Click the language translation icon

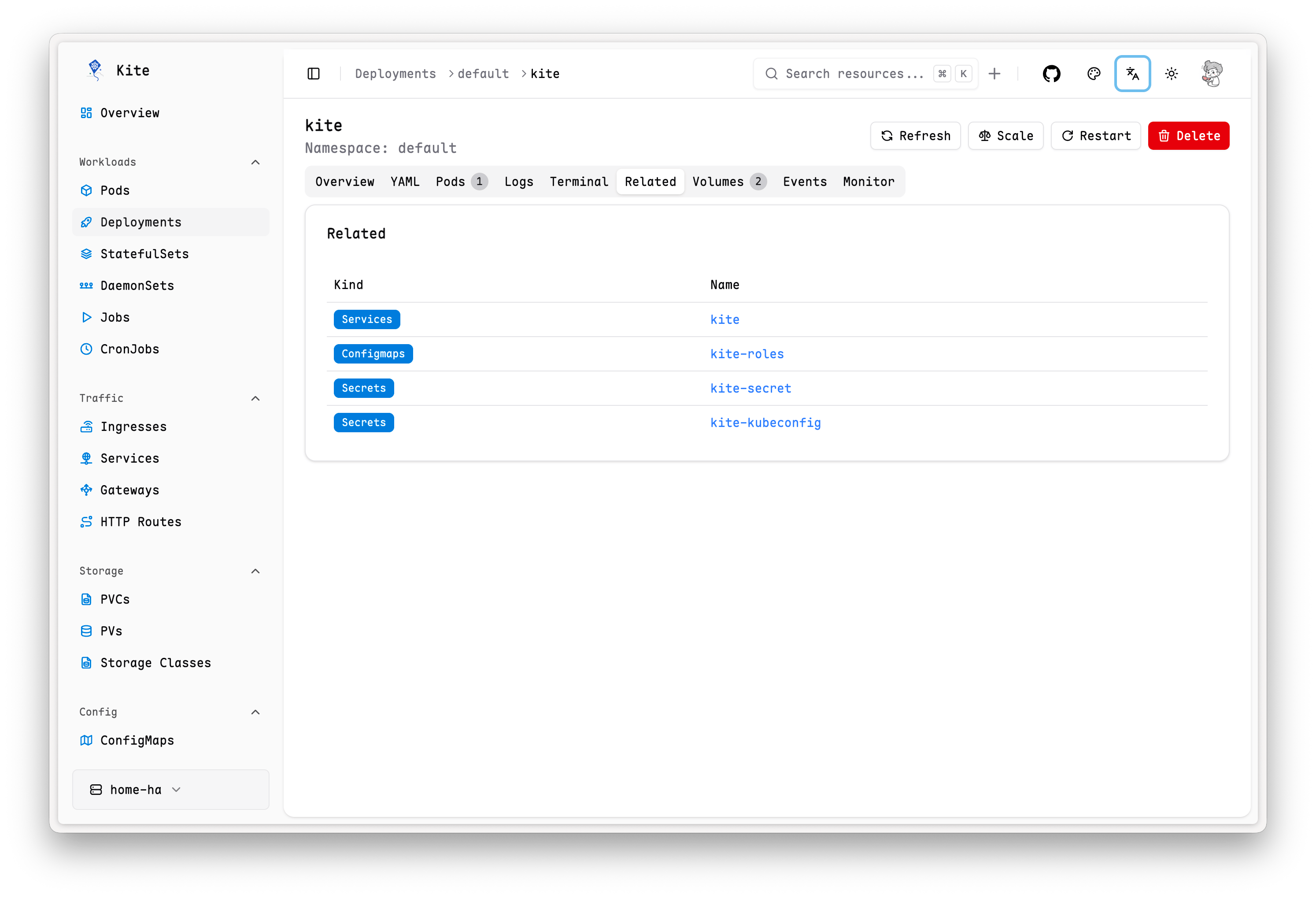1132,74
